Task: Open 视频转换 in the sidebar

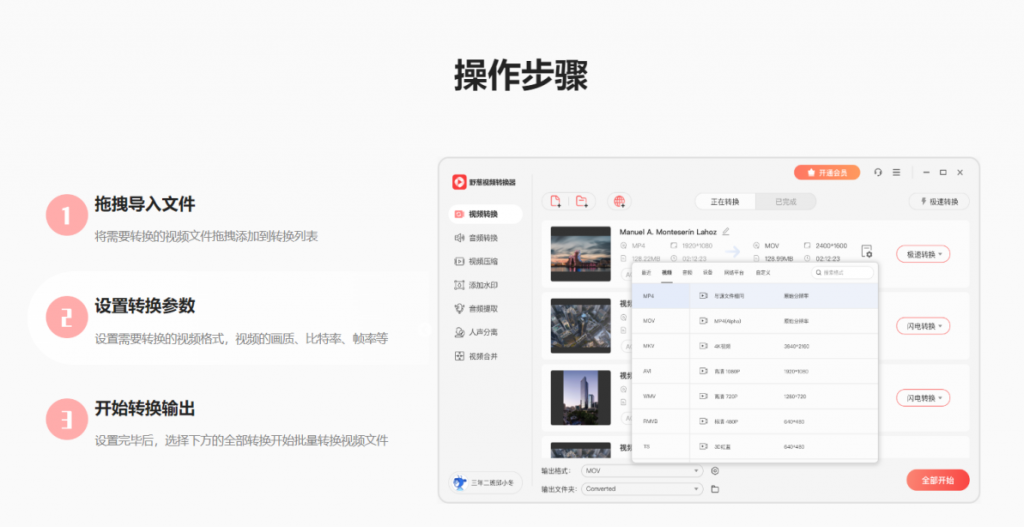Action: pos(485,214)
